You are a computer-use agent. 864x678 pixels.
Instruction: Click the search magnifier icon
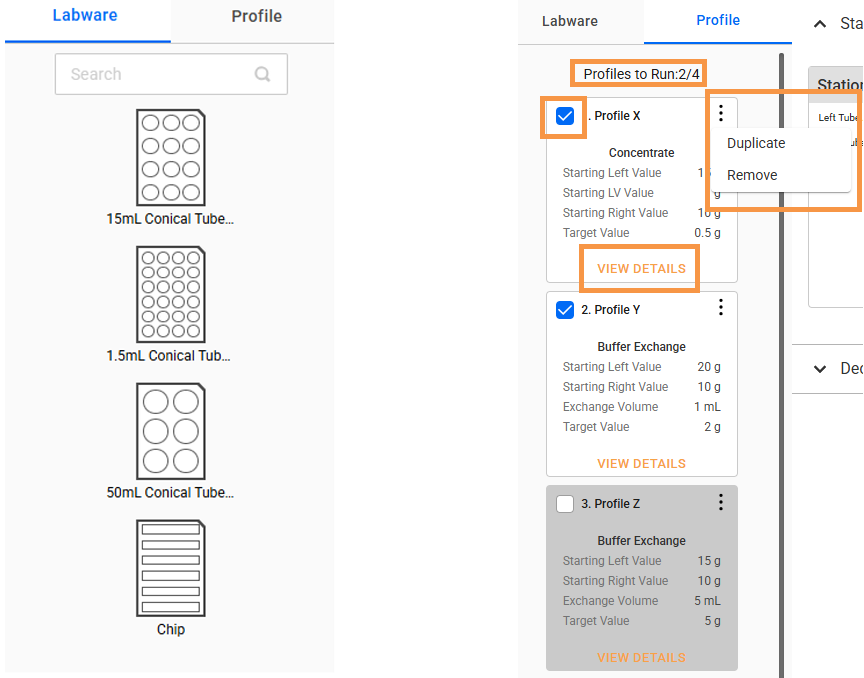coord(263,74)
